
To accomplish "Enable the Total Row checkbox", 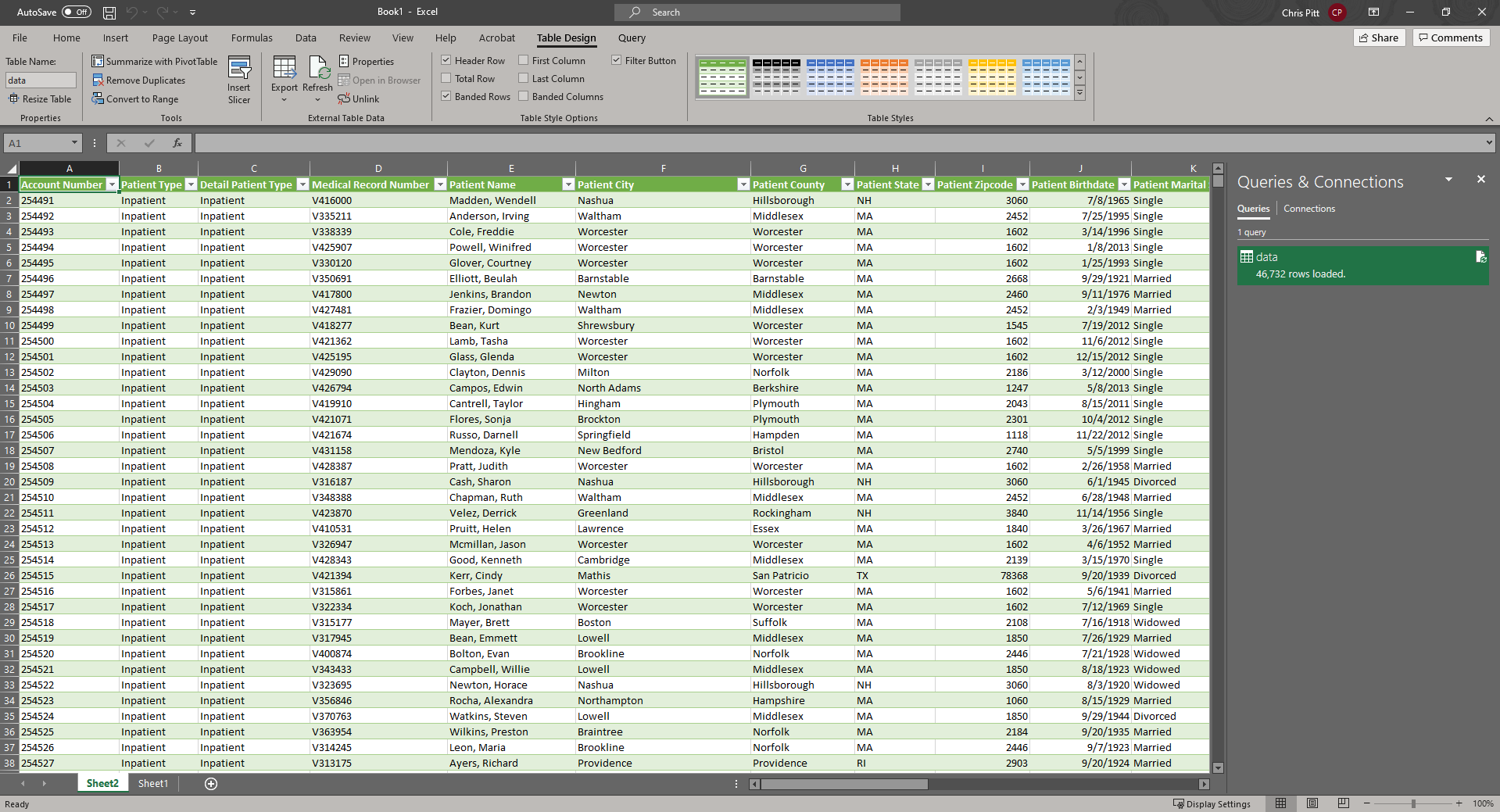I will (446, 79).
